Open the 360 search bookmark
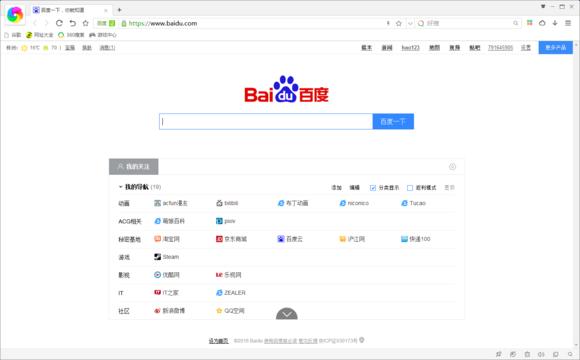 (x=71, y=35)
